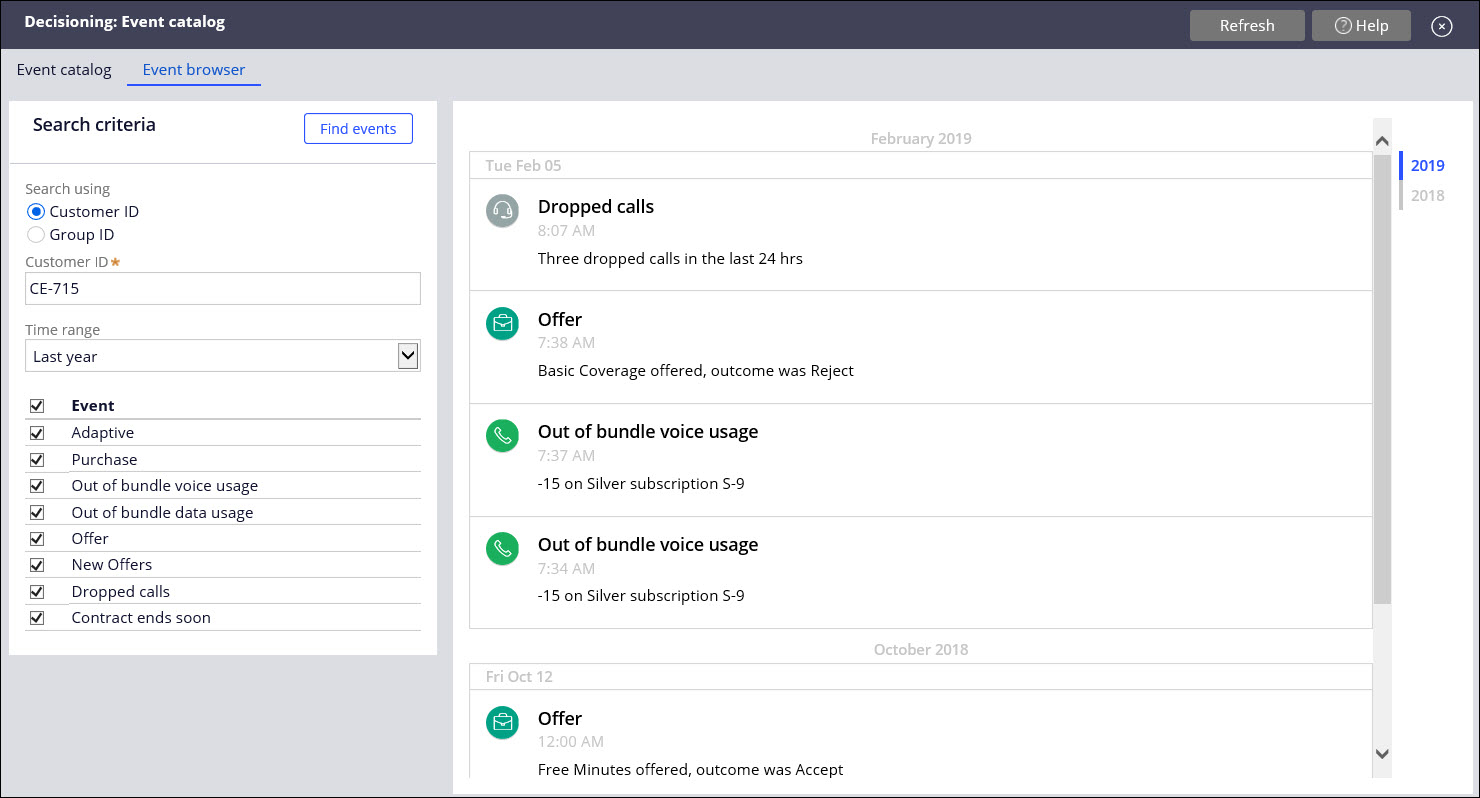Switch to the Event catalog tab
Viewport: 1480px width, 798px height.
pos(64,70)
